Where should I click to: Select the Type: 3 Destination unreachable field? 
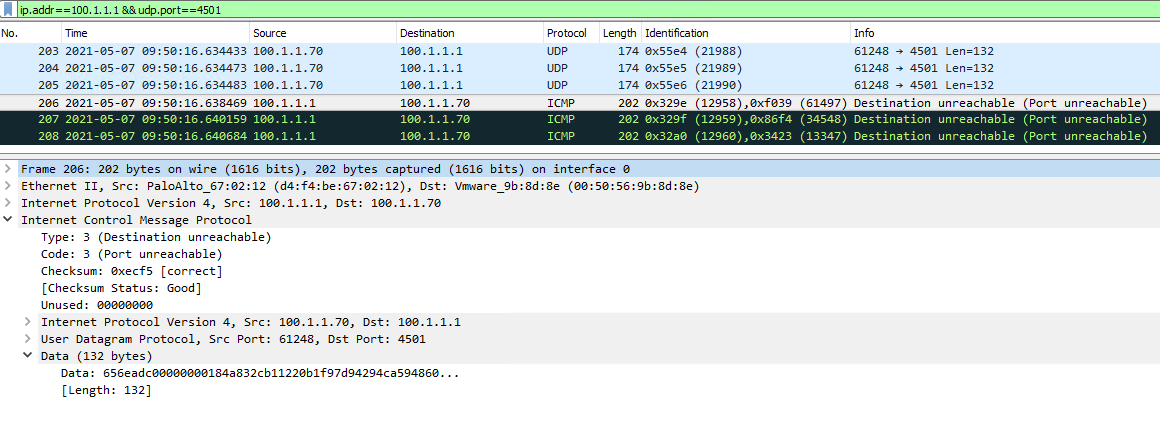pos(156,238)
